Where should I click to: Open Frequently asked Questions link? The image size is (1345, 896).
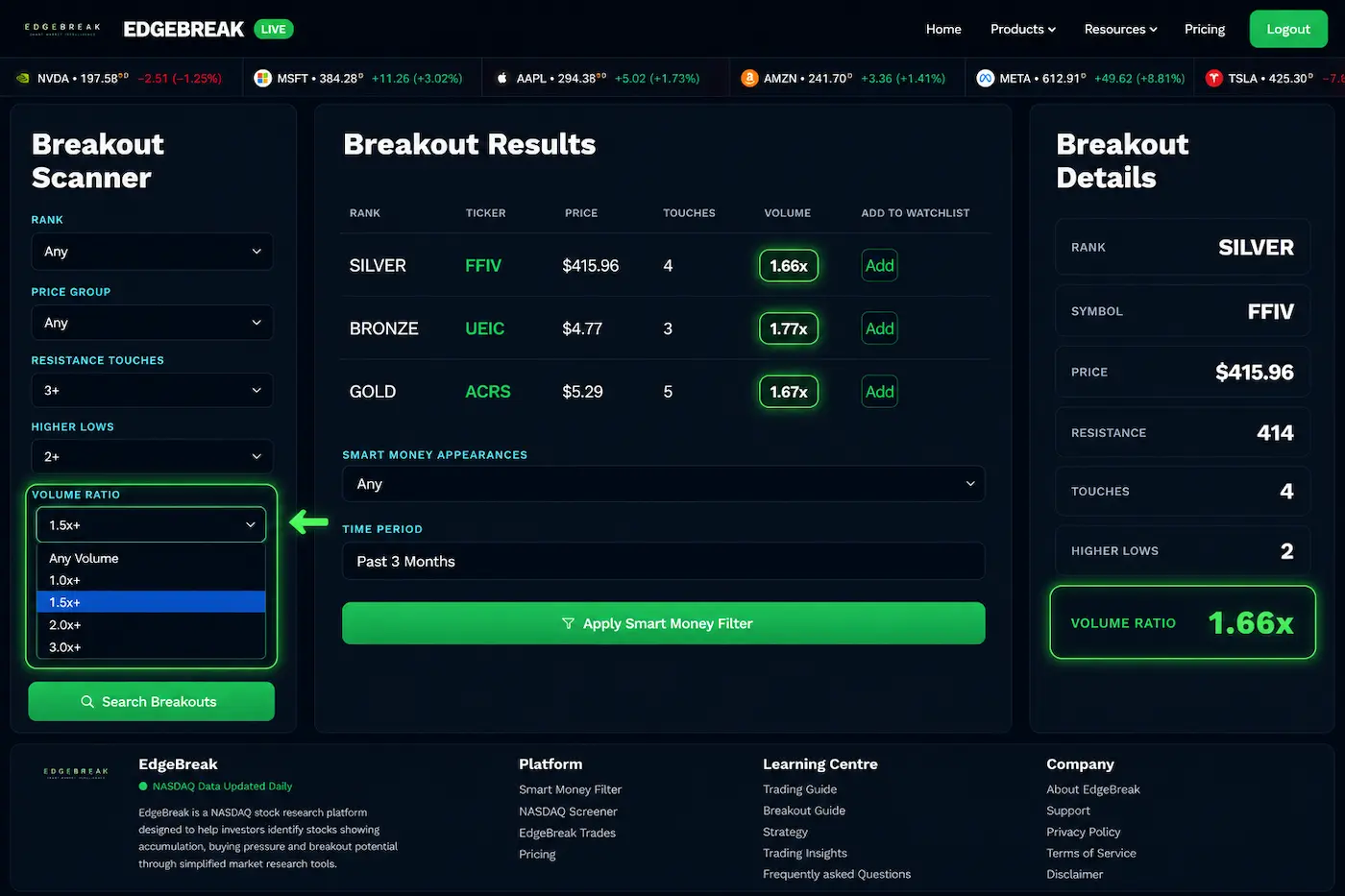(x=837, y=874)
